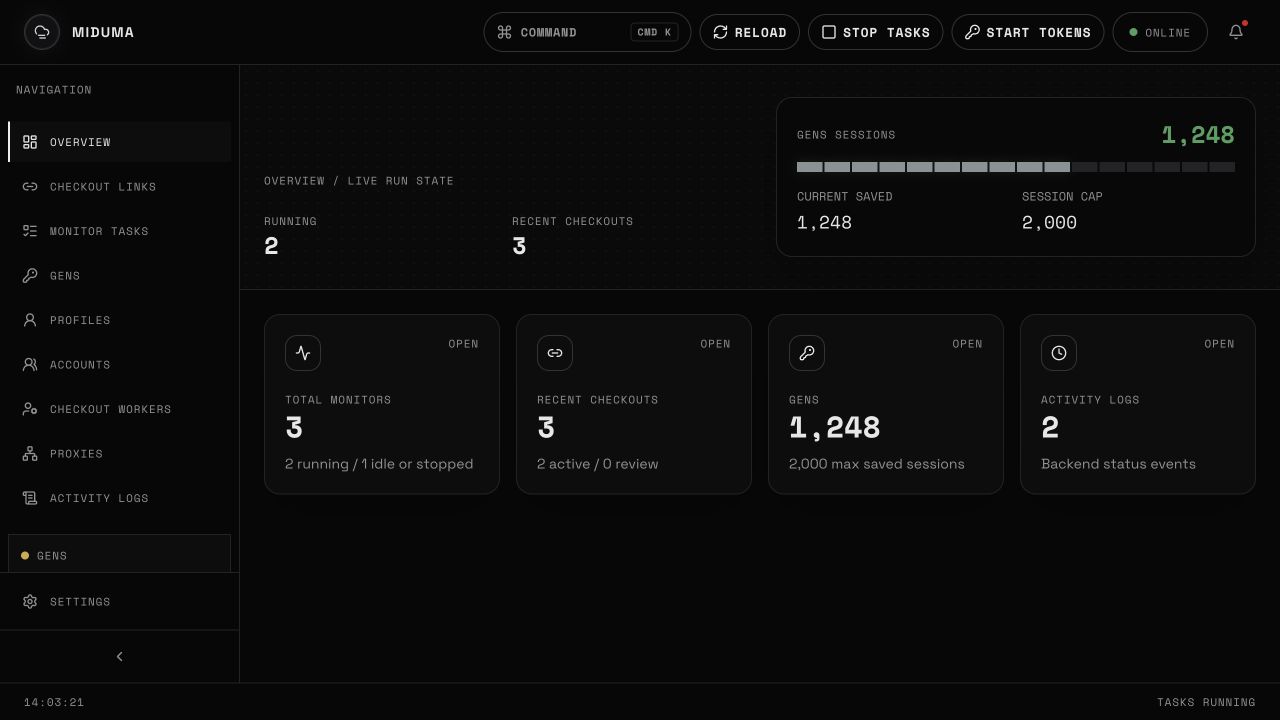
Task: Click the Proxies network icon
Action: click(30, 454)
